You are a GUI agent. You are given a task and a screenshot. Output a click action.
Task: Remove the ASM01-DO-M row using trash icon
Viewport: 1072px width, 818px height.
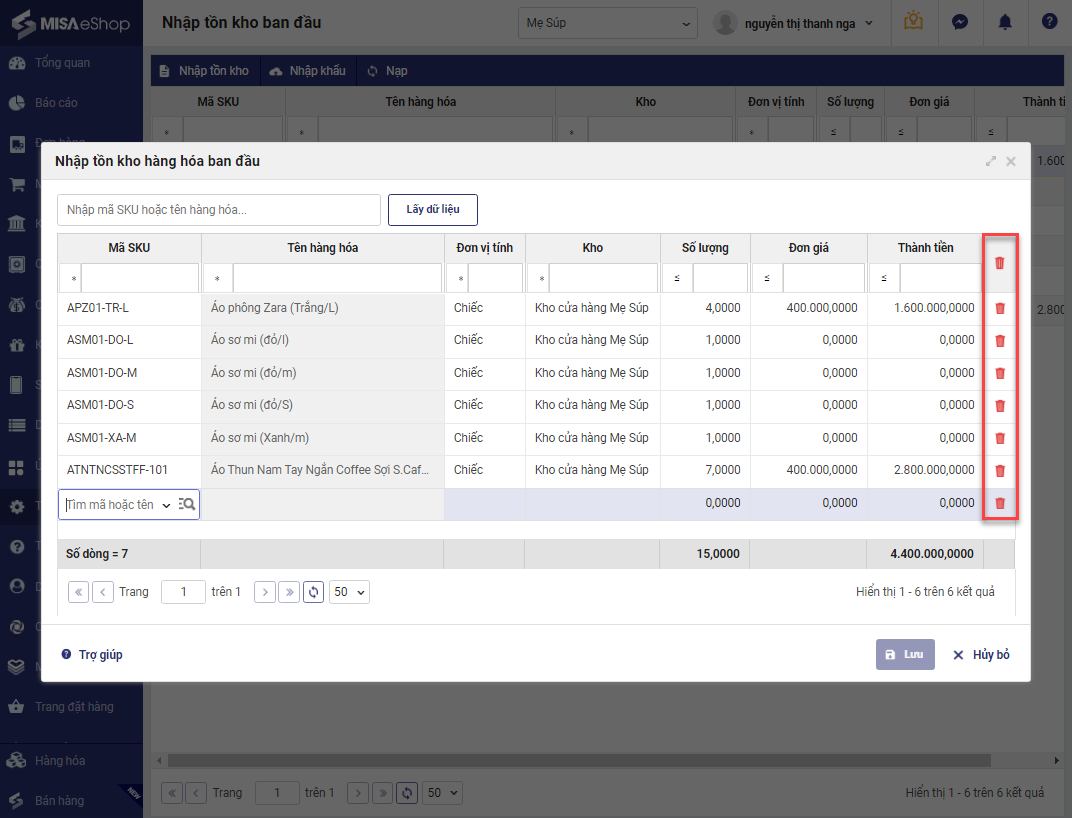999,373
